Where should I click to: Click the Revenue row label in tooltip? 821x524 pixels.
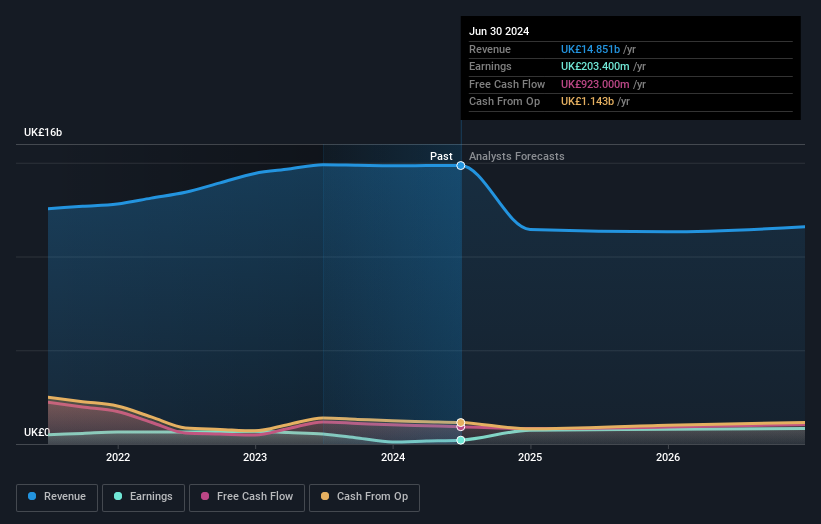coord(490,49)
